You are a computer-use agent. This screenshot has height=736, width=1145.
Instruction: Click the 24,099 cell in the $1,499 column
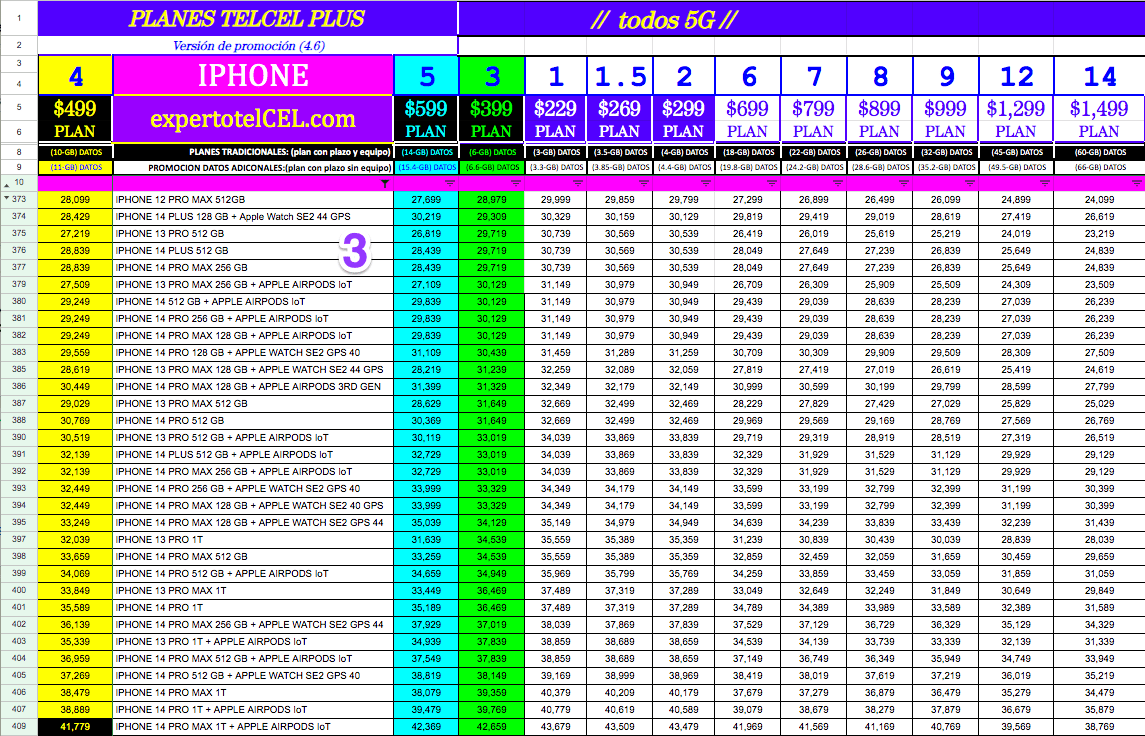click(1099, 199)
